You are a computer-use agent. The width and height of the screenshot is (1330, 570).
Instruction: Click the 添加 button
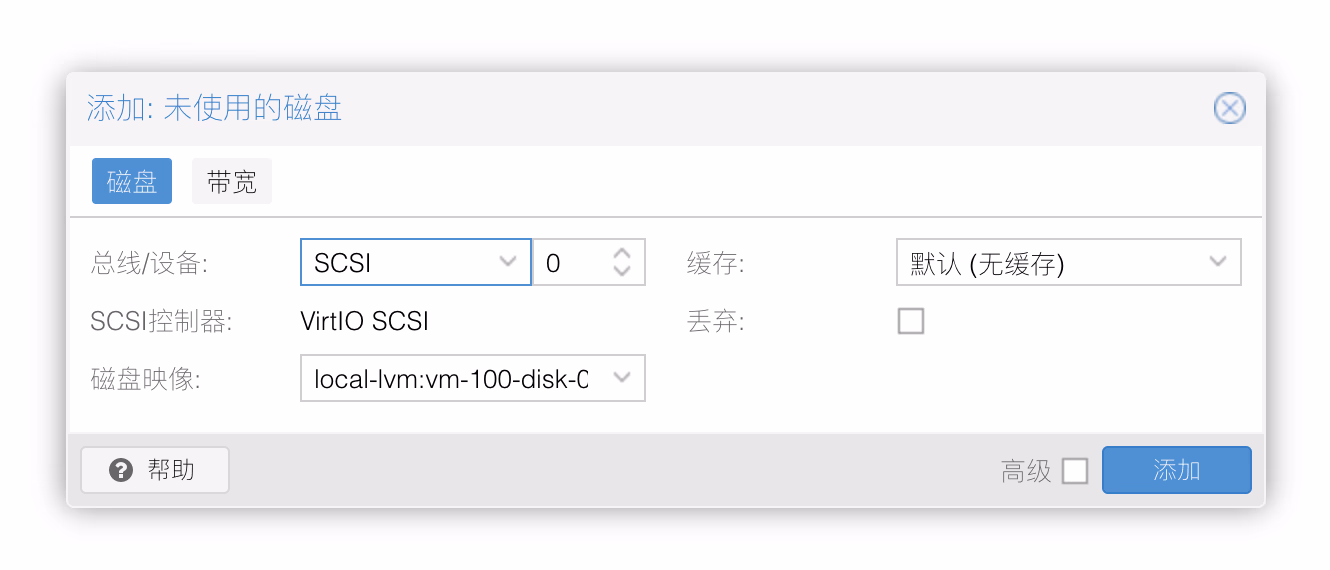point(1176,470)
